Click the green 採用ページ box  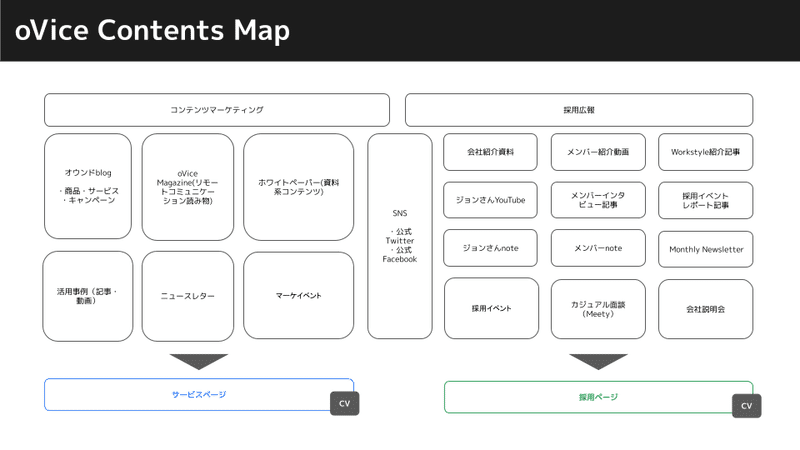[x=598, y=397]
